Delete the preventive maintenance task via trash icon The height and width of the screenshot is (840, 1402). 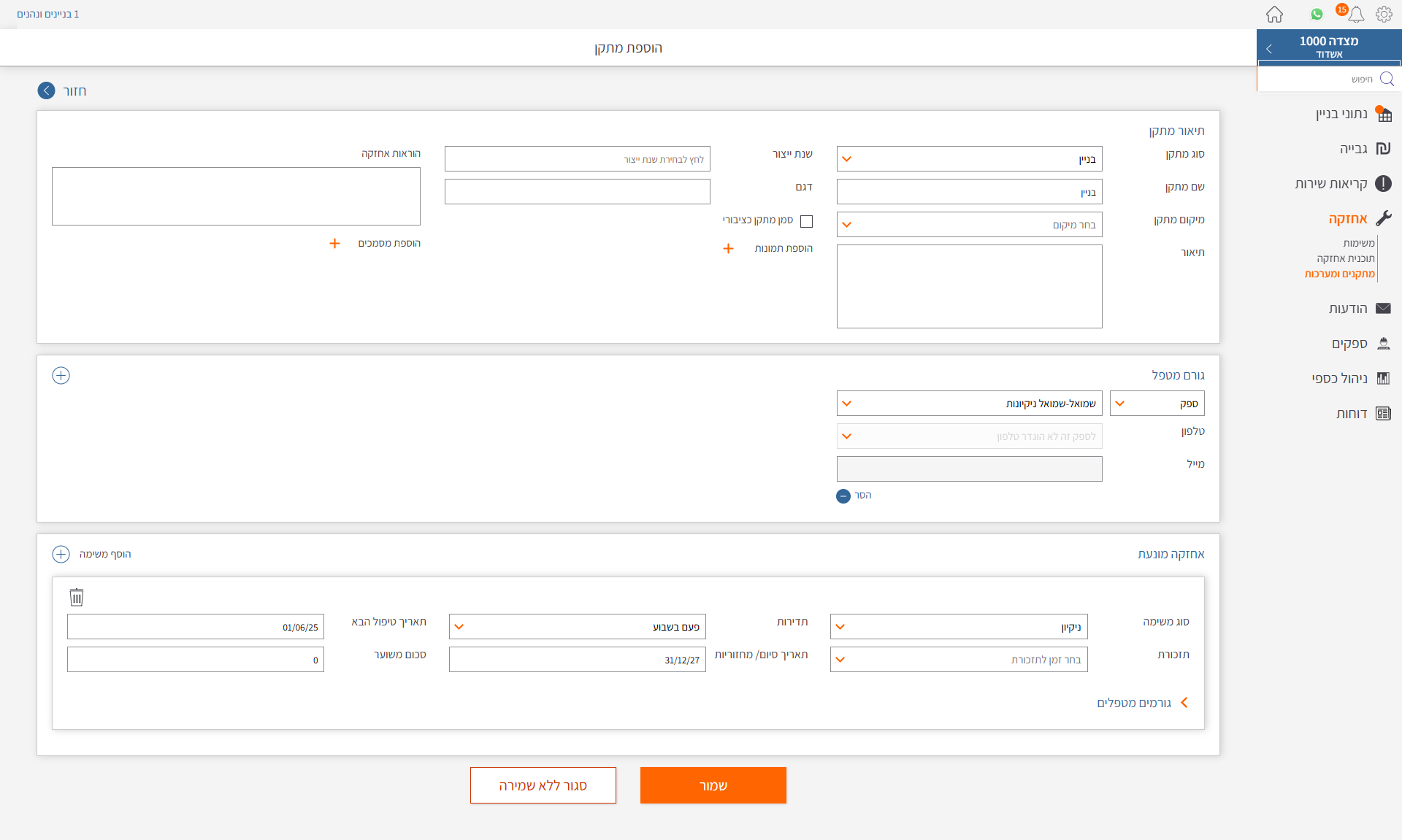(77, 597)
